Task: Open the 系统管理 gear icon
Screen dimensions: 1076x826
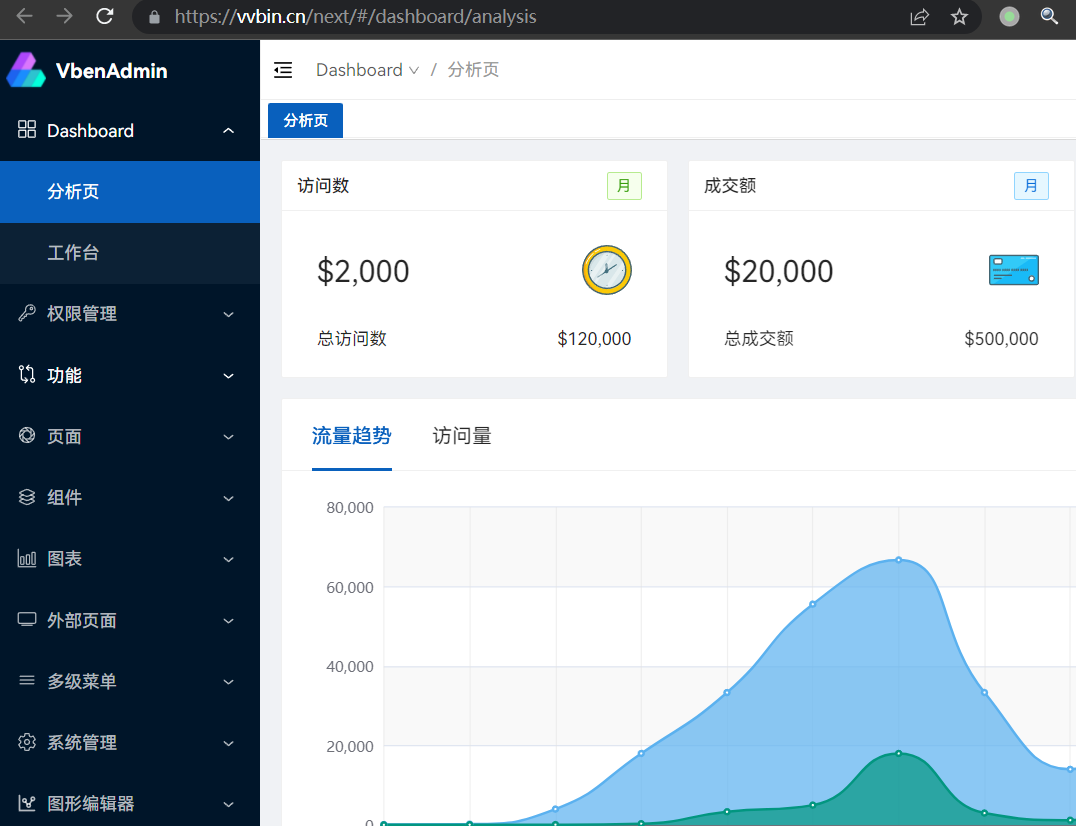Action: tap(25, 742)
